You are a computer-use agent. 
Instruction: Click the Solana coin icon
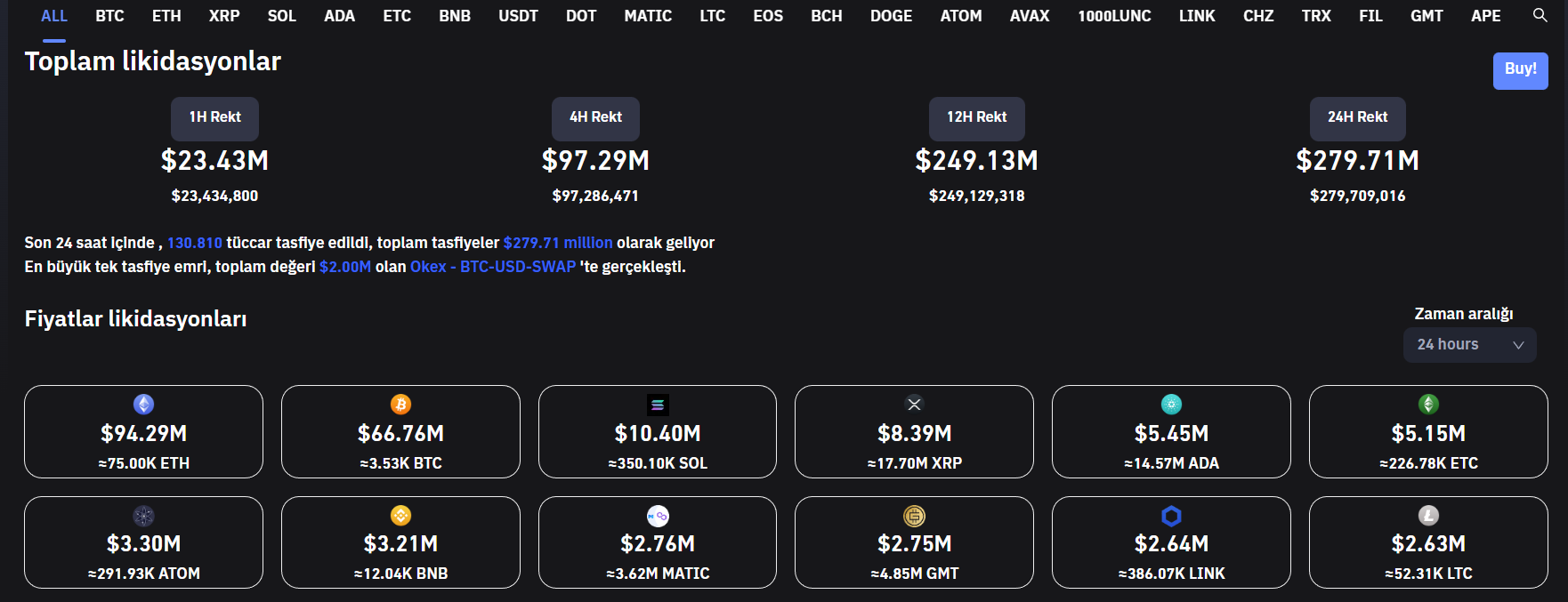click(658, 405)
